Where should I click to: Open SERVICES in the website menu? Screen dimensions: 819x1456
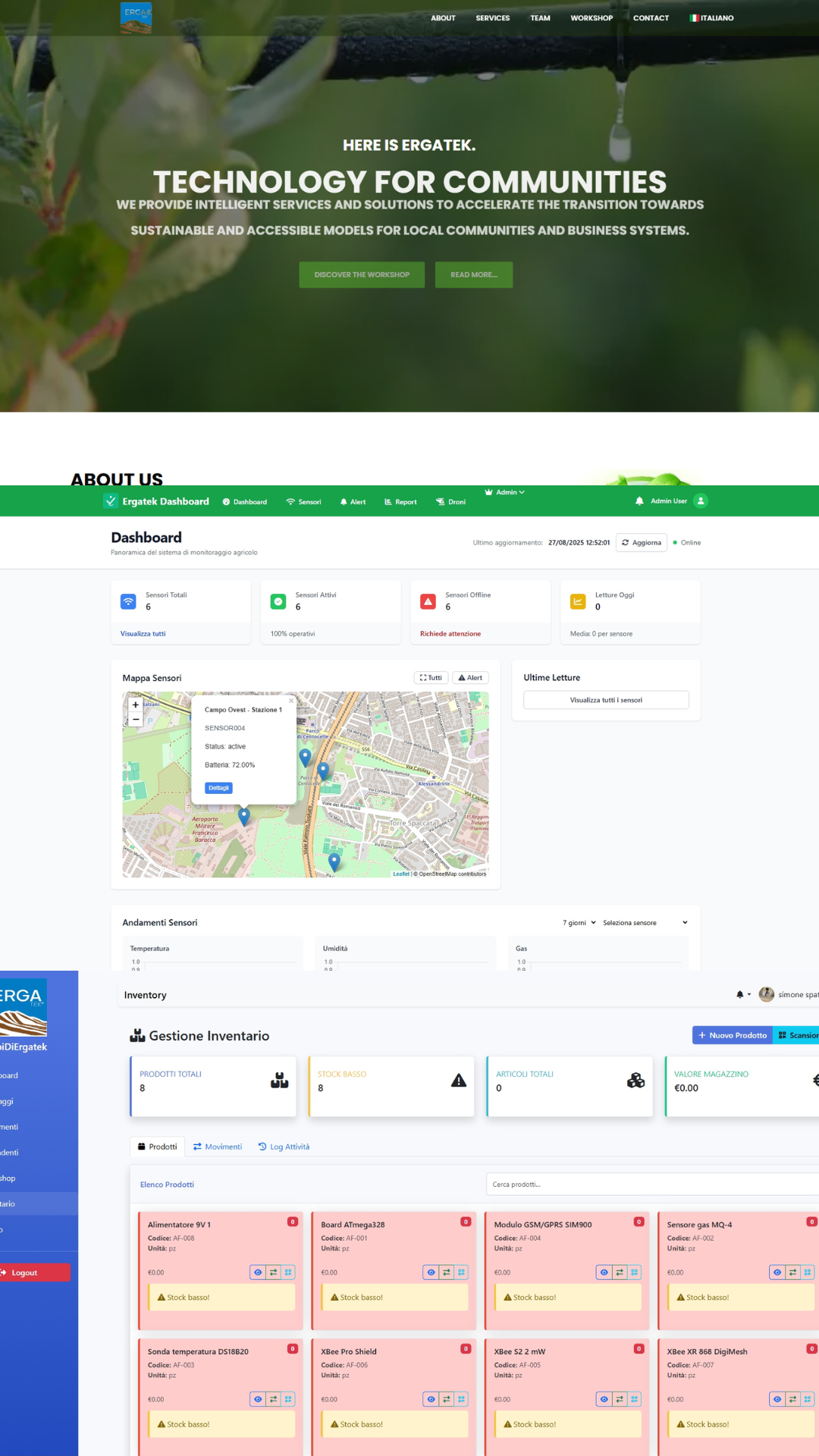(x=493, y=18)
